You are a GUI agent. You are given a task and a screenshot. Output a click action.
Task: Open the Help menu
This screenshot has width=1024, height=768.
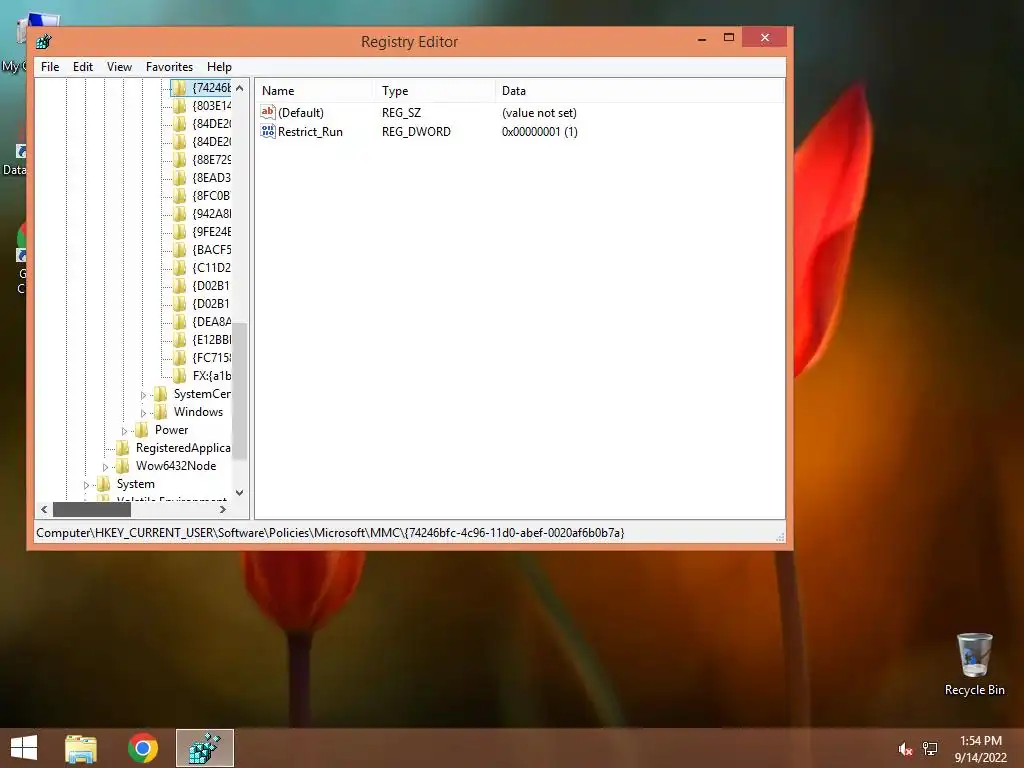click(219, 67)
